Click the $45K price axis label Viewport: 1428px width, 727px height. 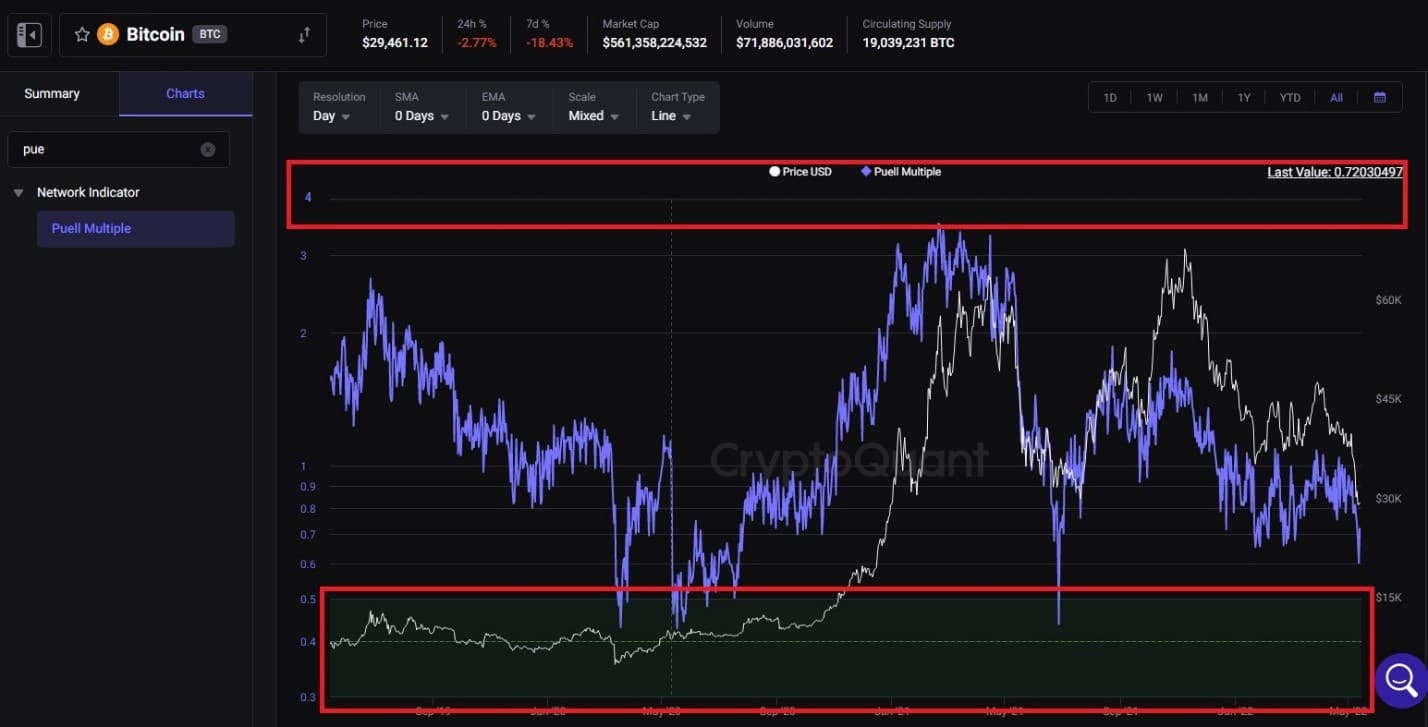point(1390,399)
